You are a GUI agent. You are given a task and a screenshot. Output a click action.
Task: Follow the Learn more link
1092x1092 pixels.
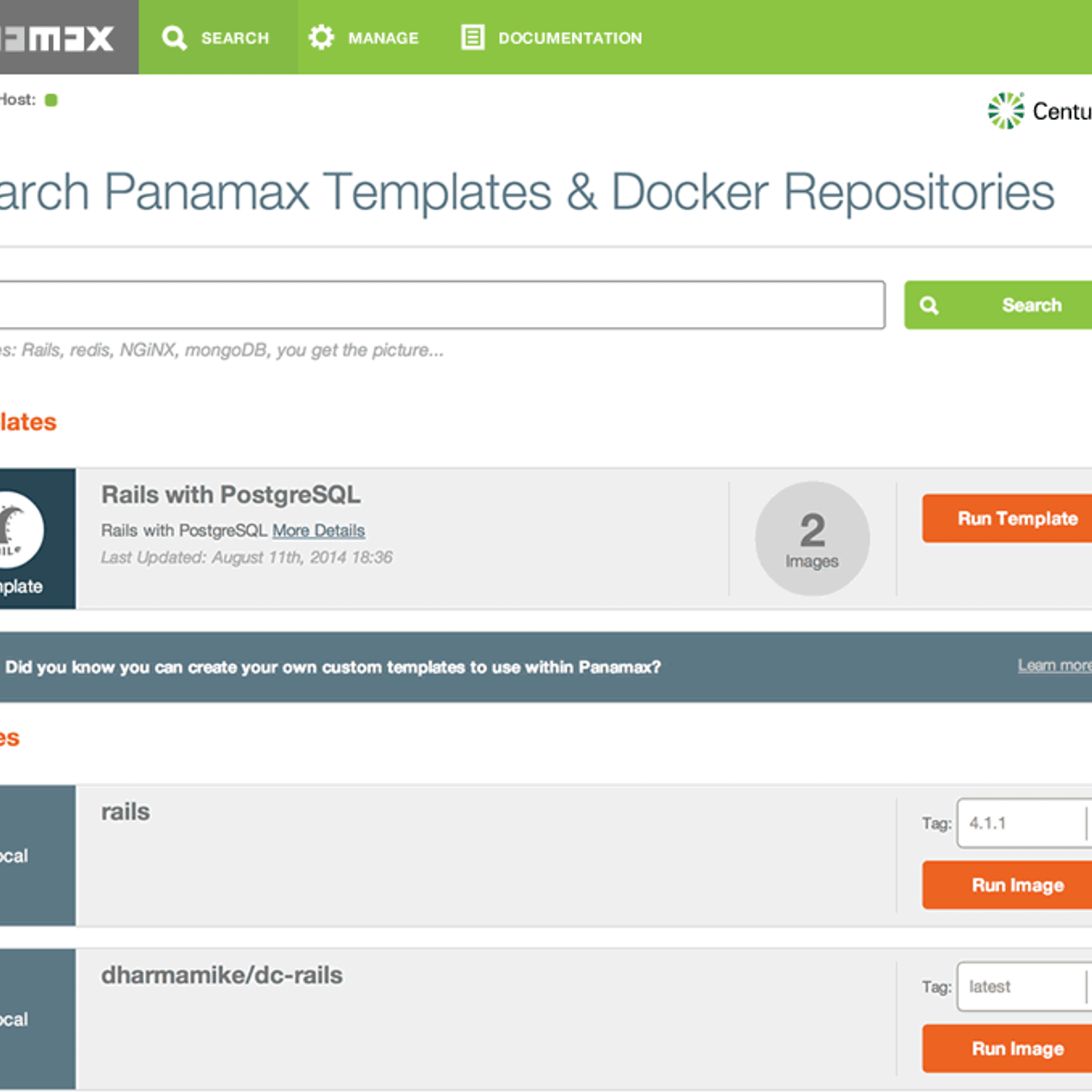coord(1054,665)
